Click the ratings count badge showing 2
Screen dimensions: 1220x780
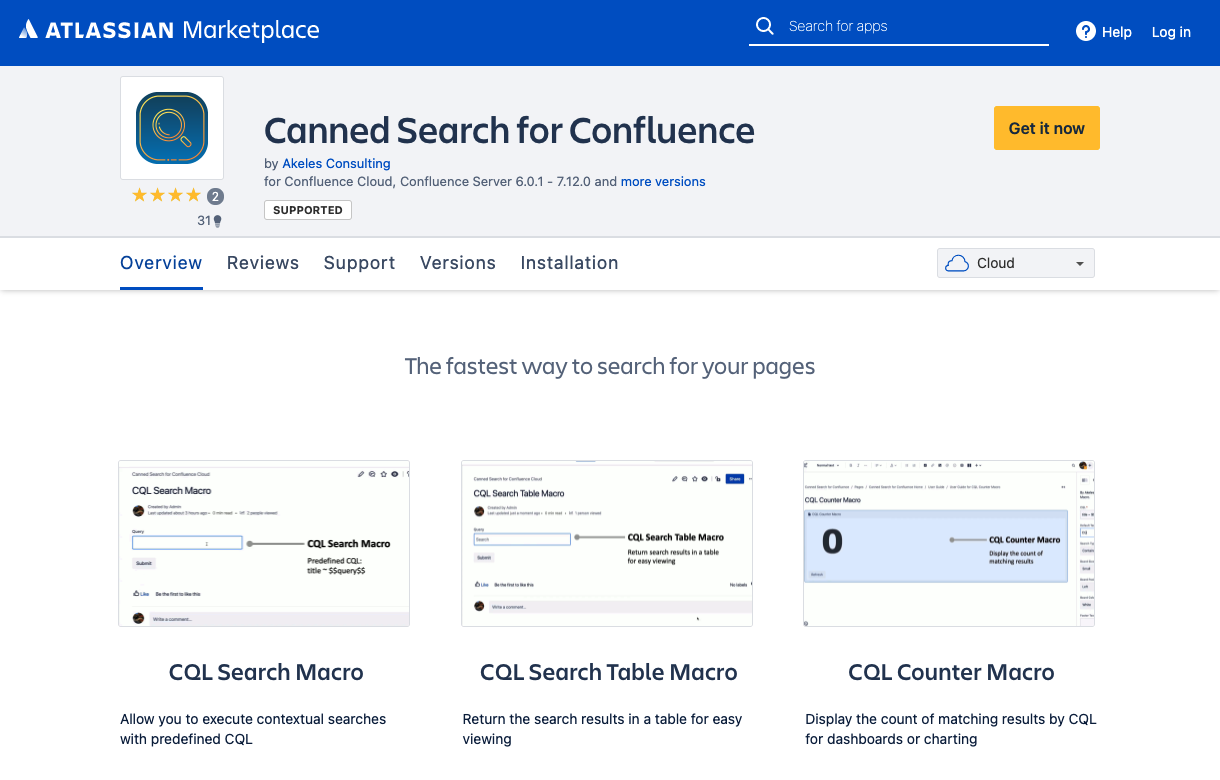215,196
